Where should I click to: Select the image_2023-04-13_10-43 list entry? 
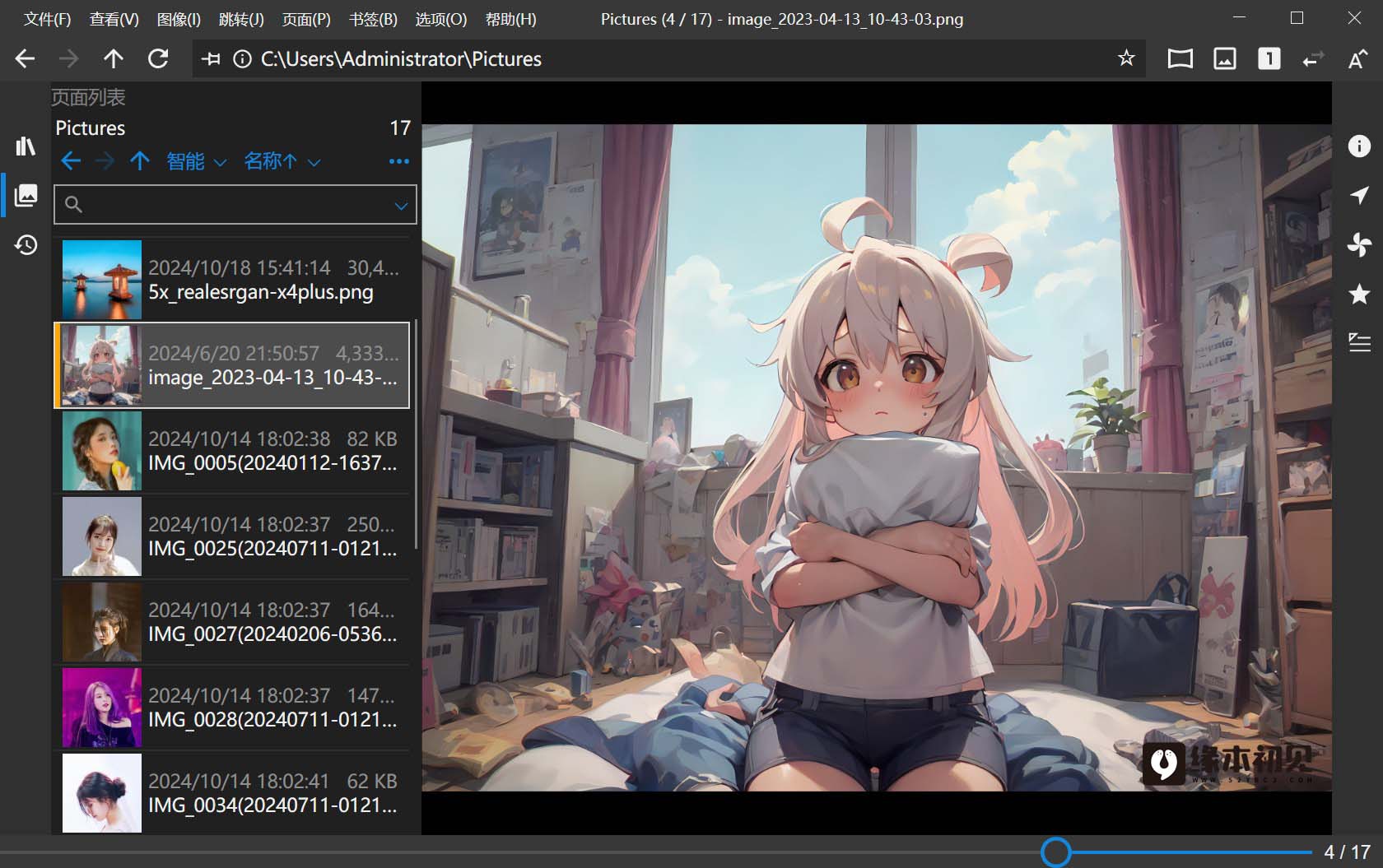pyautogui.click(x=232, y=365)
